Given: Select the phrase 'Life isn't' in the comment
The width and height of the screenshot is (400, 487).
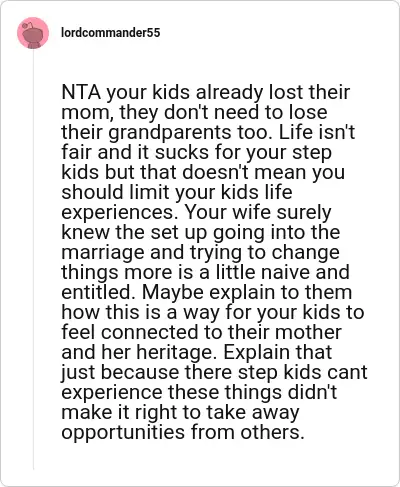Looking at the screenshot, I should tap(317, 132).
